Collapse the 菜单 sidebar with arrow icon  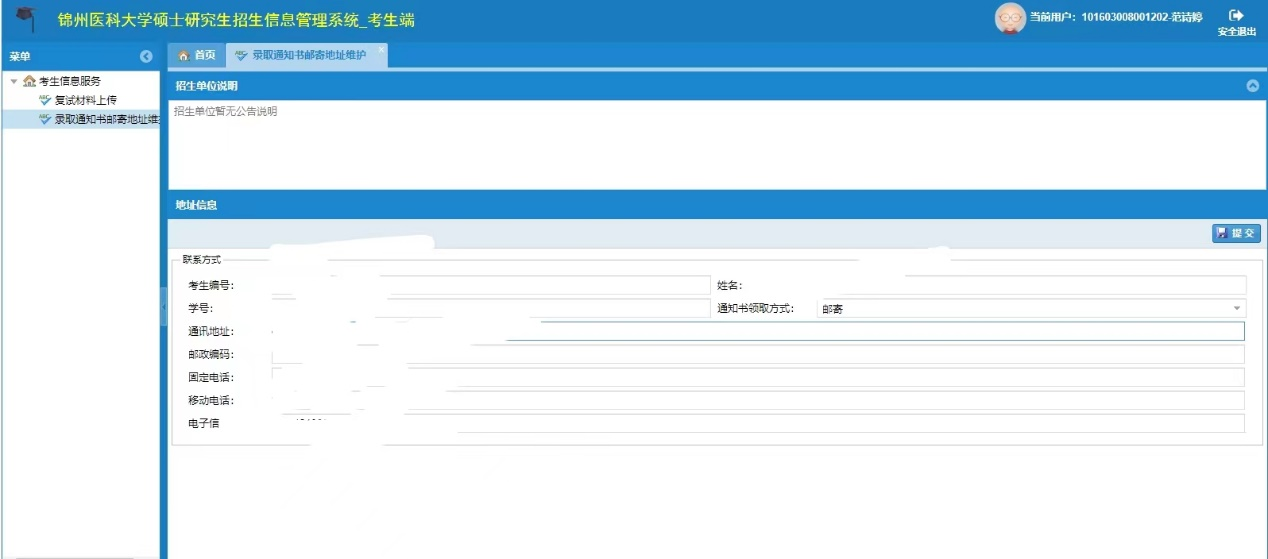(146, 57)
